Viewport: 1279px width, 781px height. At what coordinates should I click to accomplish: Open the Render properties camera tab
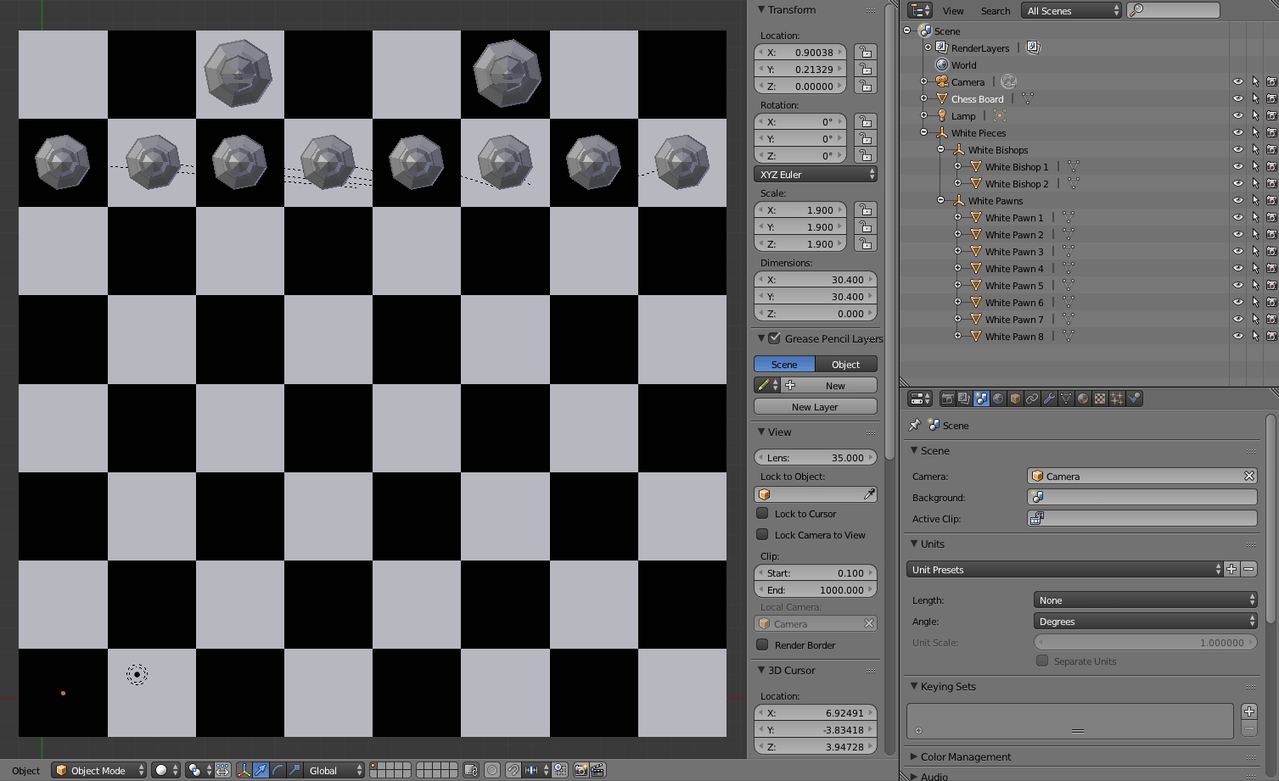[947, 399]
